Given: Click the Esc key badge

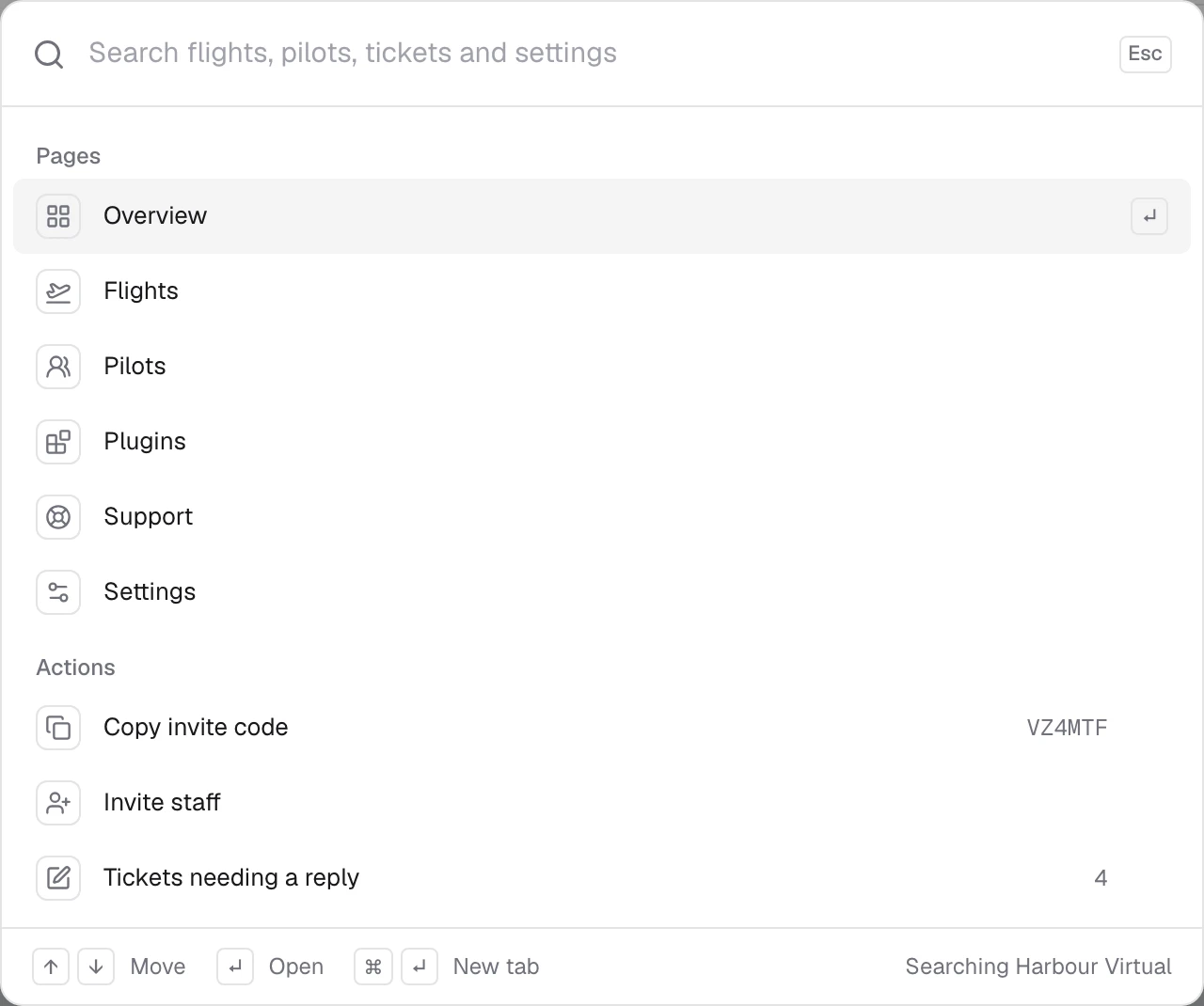Looking at the screenshot, I should 1145,54.
